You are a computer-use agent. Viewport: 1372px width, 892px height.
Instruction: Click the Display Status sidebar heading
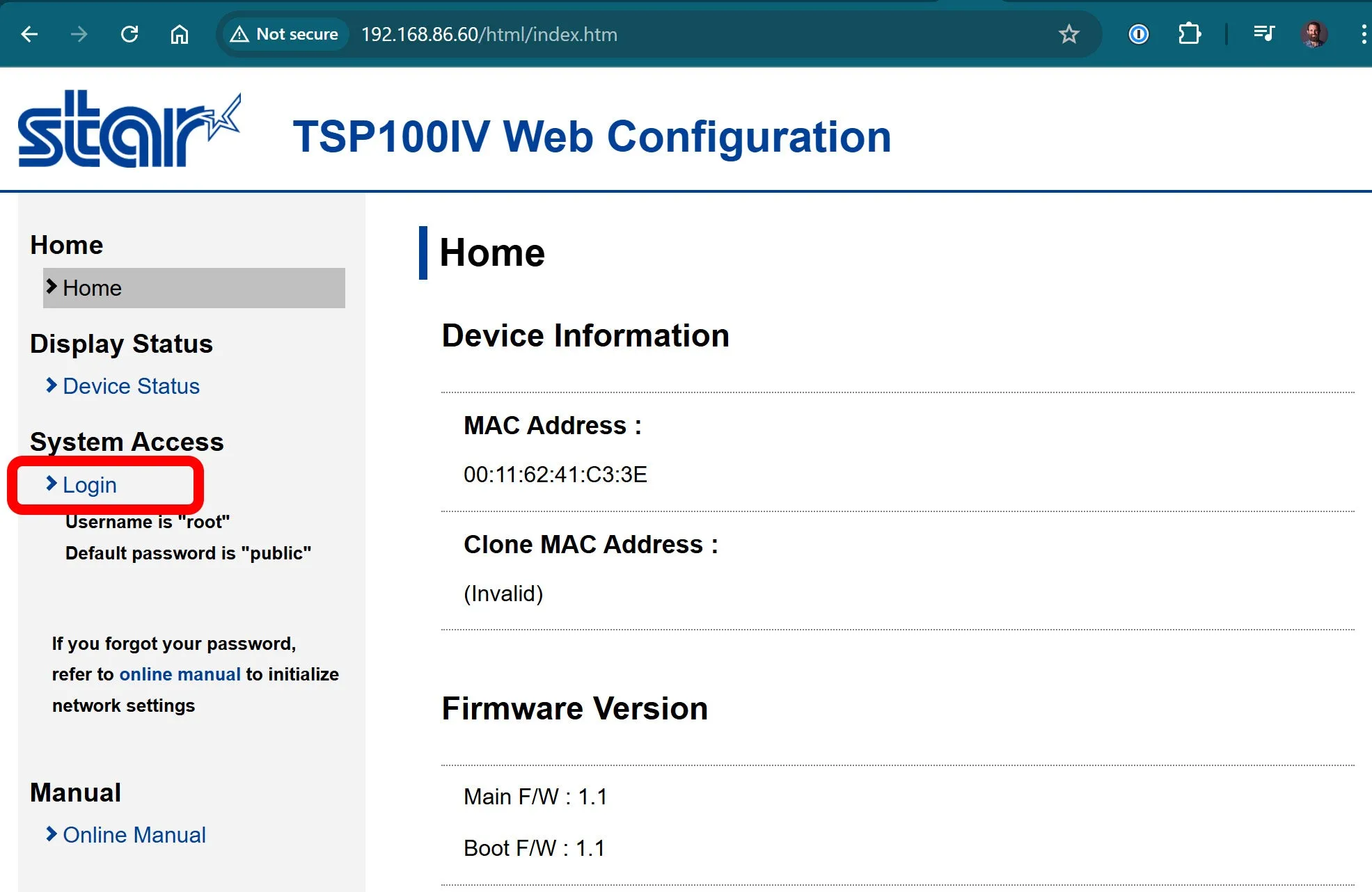(x=122, y=344)
